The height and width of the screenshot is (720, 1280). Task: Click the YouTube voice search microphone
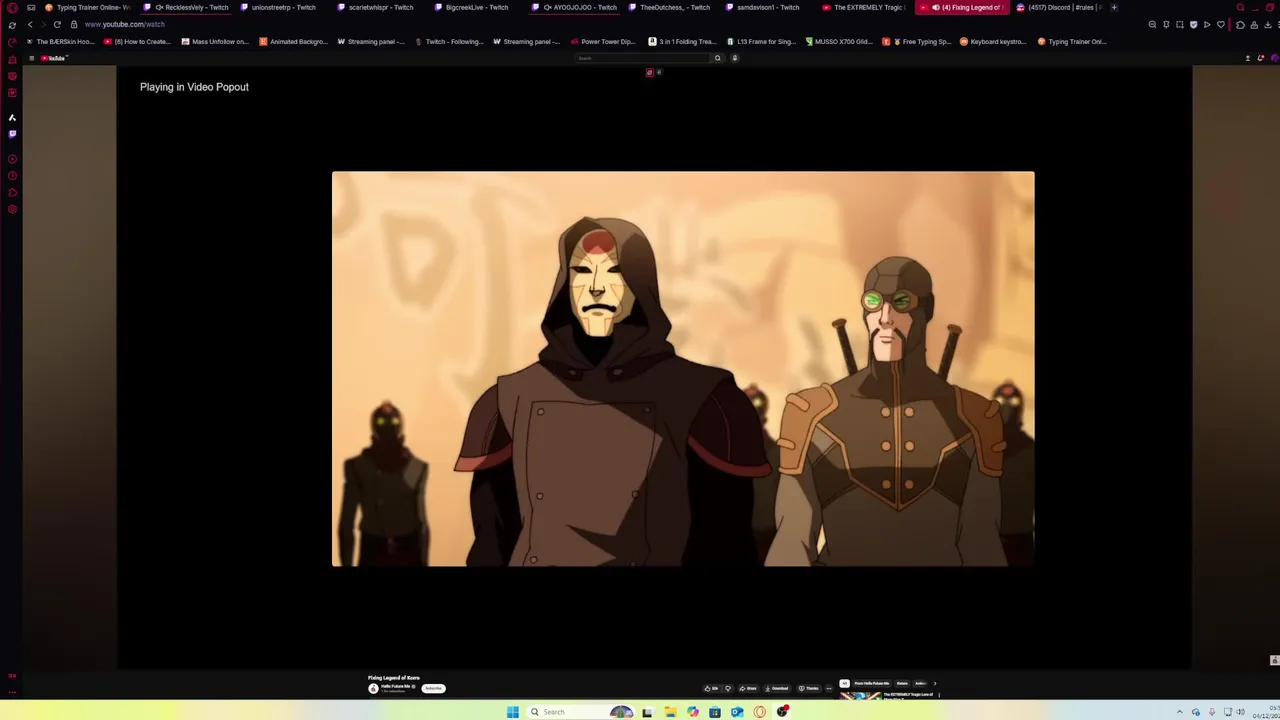click(734, 58)
